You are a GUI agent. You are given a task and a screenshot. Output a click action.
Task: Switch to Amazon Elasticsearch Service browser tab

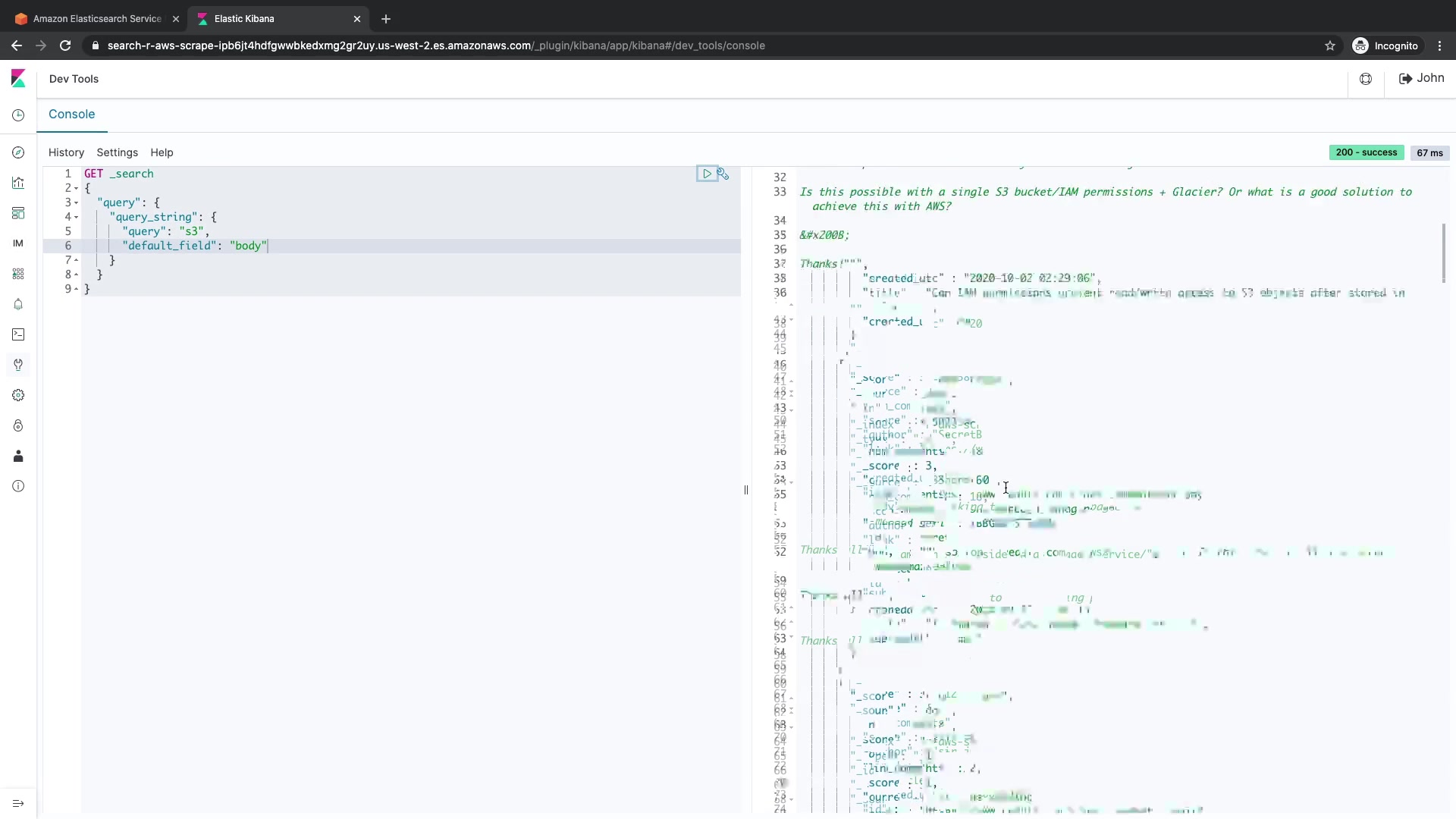point(97,18)
